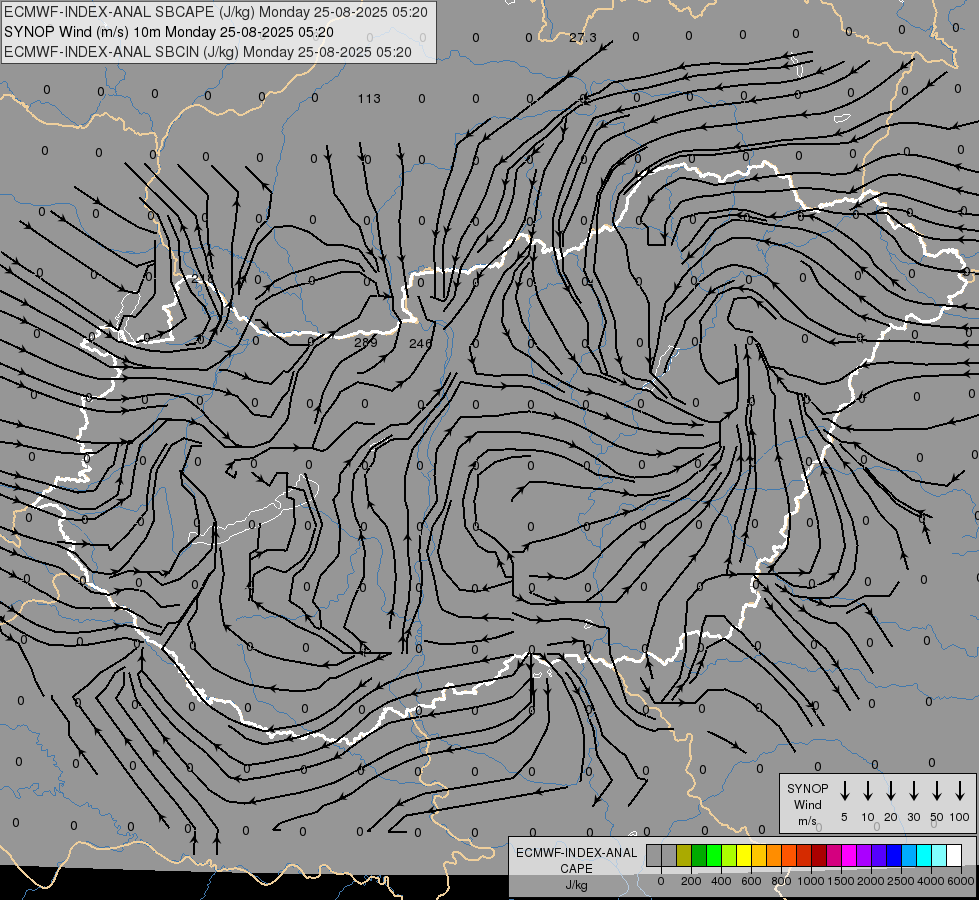This screenshot has width=979, height=900.
Task: Click the SBCAPE title line in header
Action: tap(216, 12)
